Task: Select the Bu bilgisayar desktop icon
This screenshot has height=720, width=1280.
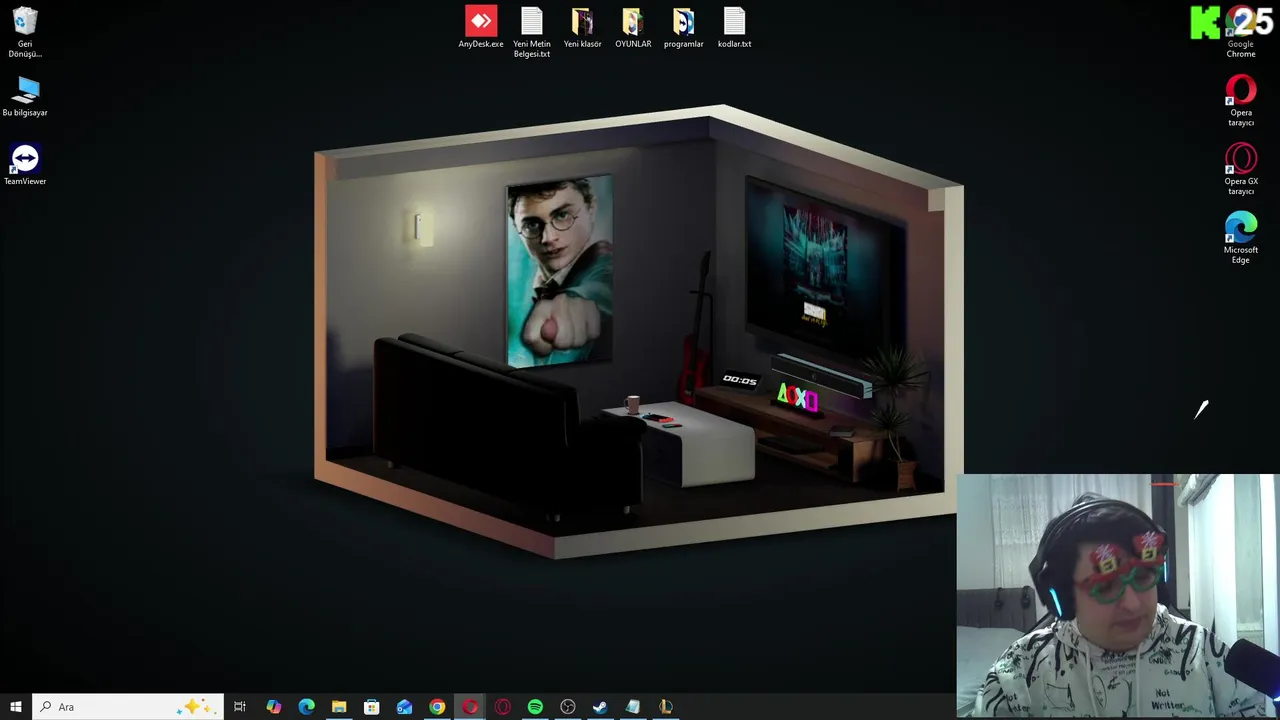Action: tap(25, 96)
